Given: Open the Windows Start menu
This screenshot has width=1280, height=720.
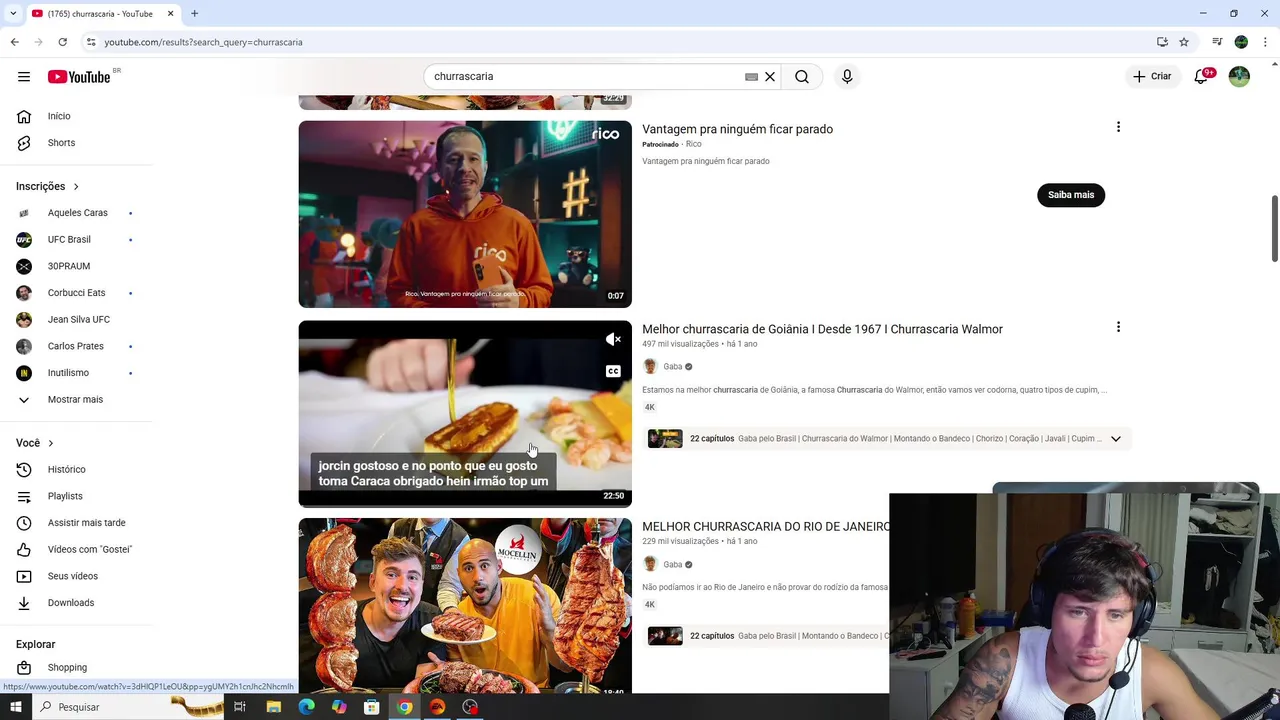Looking at the screenshot, I should point(14,707).
